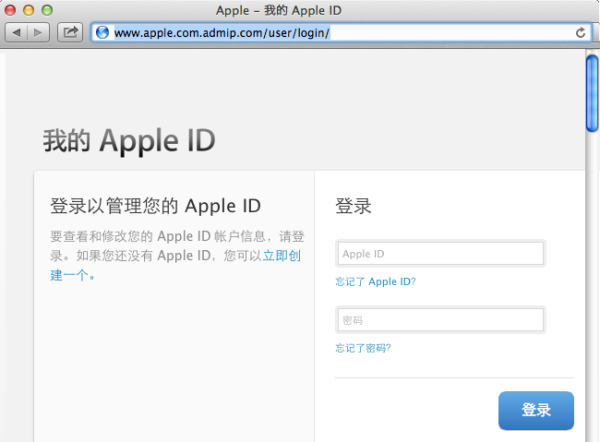Open the 忘记了 Apple ID? link
Image resolution: width=600 pixels, height=442 pixels.
[x=375, y=282]
